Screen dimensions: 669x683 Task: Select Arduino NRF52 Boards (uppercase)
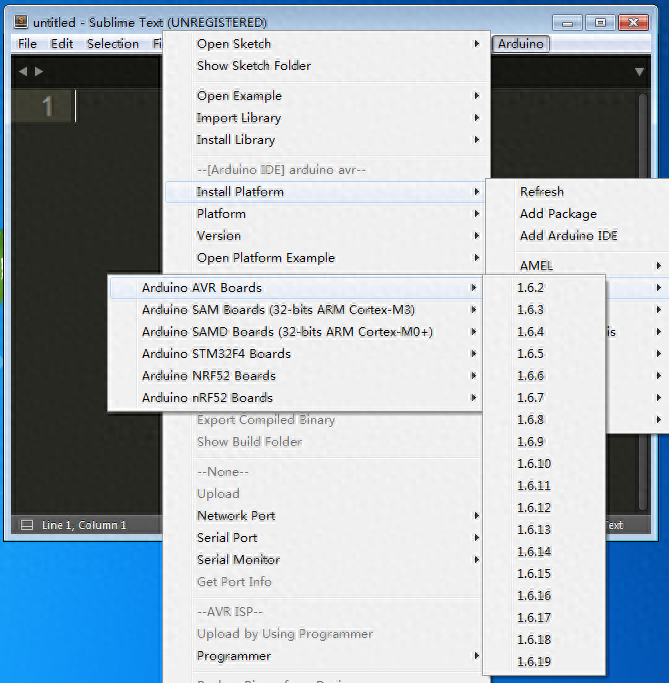click(295, 375)
